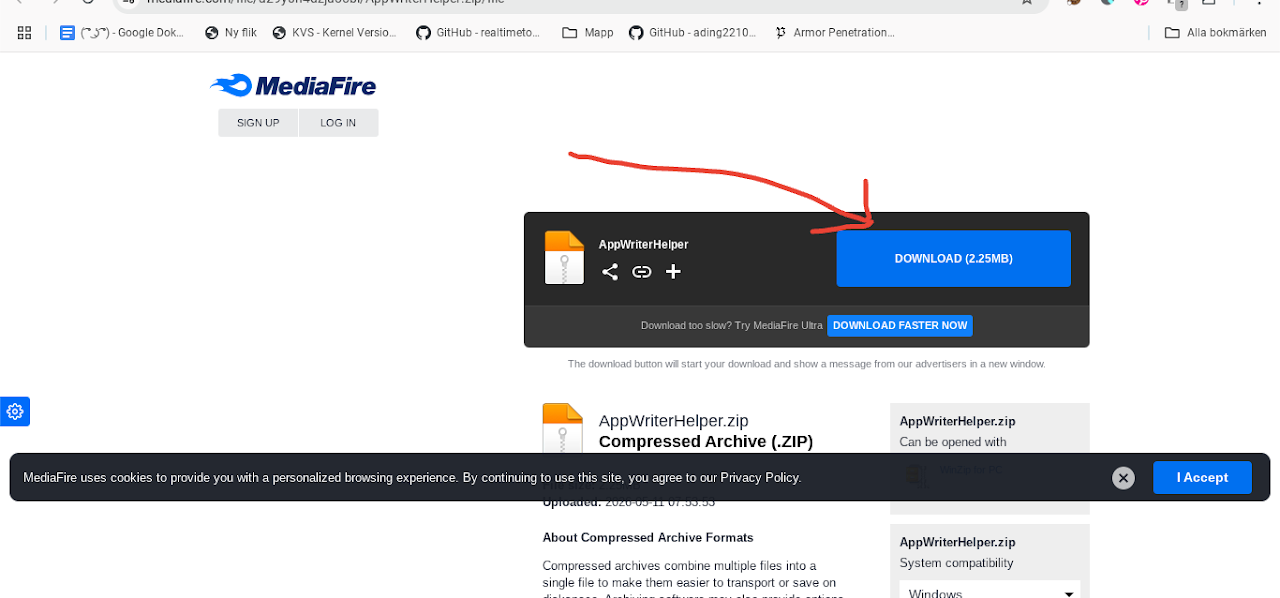This screenshot has height=598, width=1280.
Task: Click the plus icon under AppWriterHelper
Action: coord(674,271)
